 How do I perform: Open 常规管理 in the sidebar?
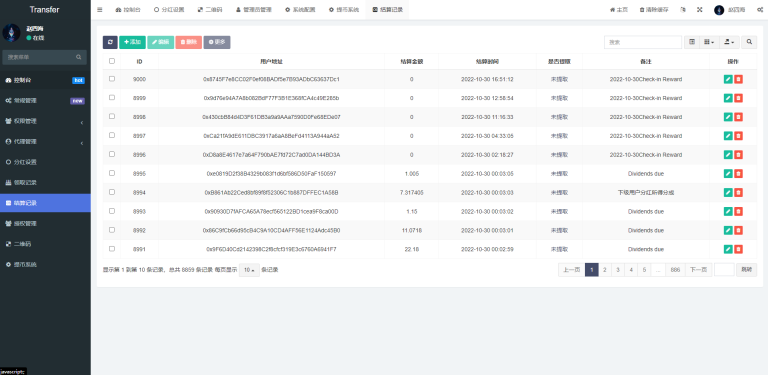45,100
